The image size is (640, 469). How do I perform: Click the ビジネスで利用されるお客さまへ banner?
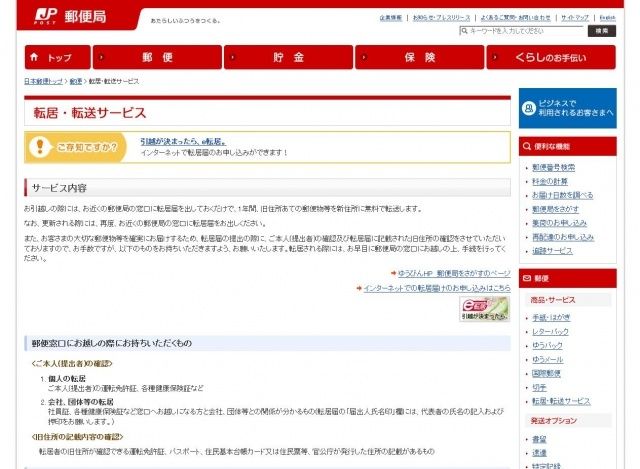568,108
